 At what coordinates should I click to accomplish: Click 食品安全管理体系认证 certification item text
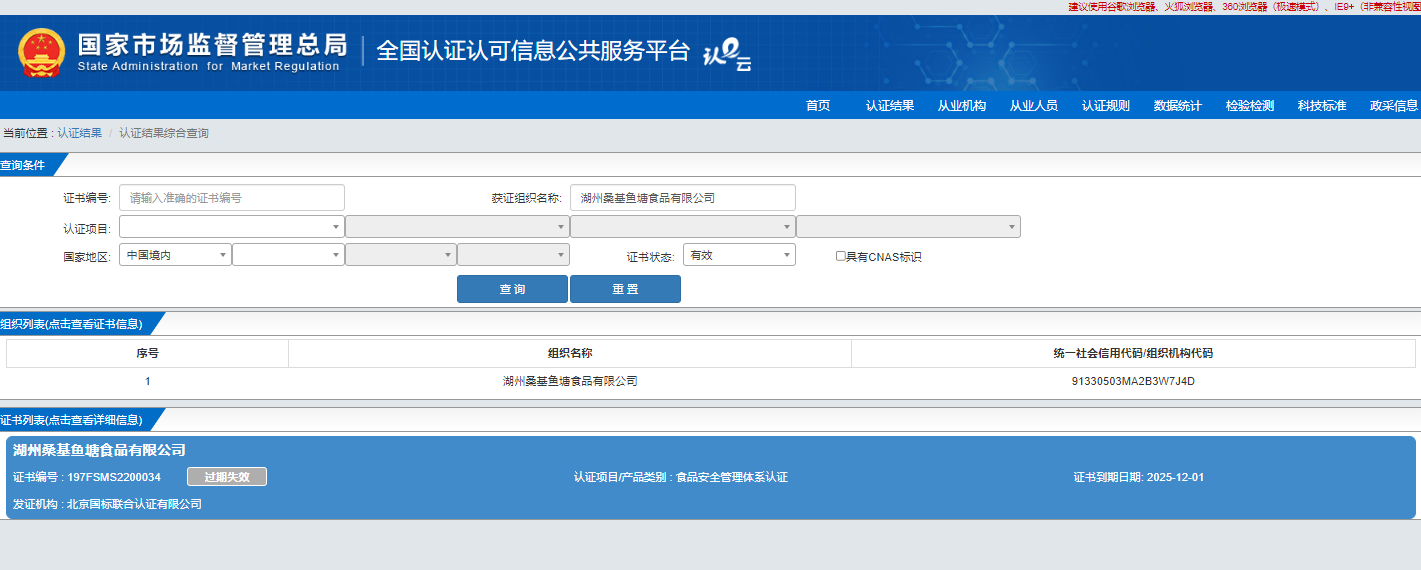tap(732, 477)
